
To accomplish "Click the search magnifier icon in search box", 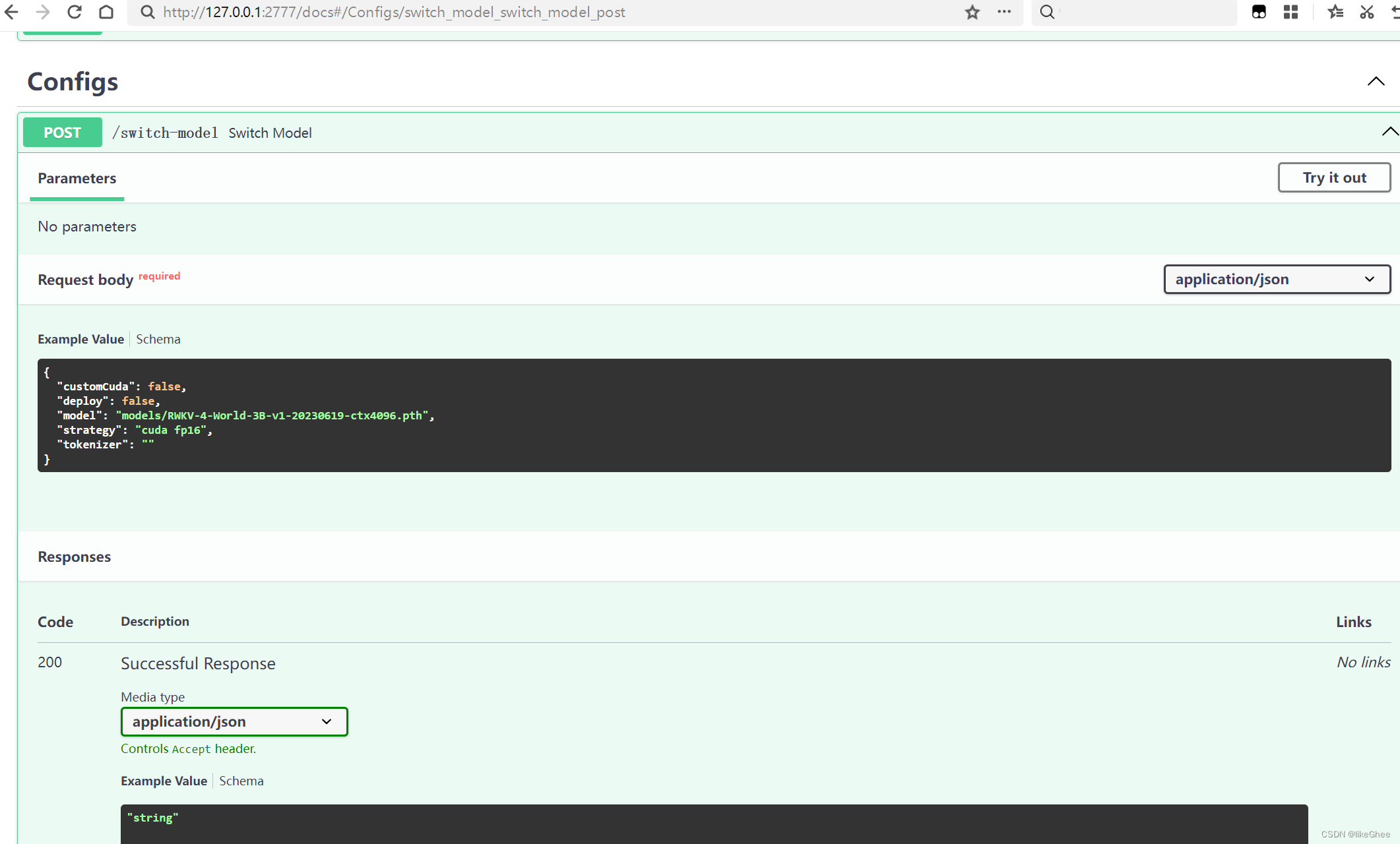I will click(1047, 12).
